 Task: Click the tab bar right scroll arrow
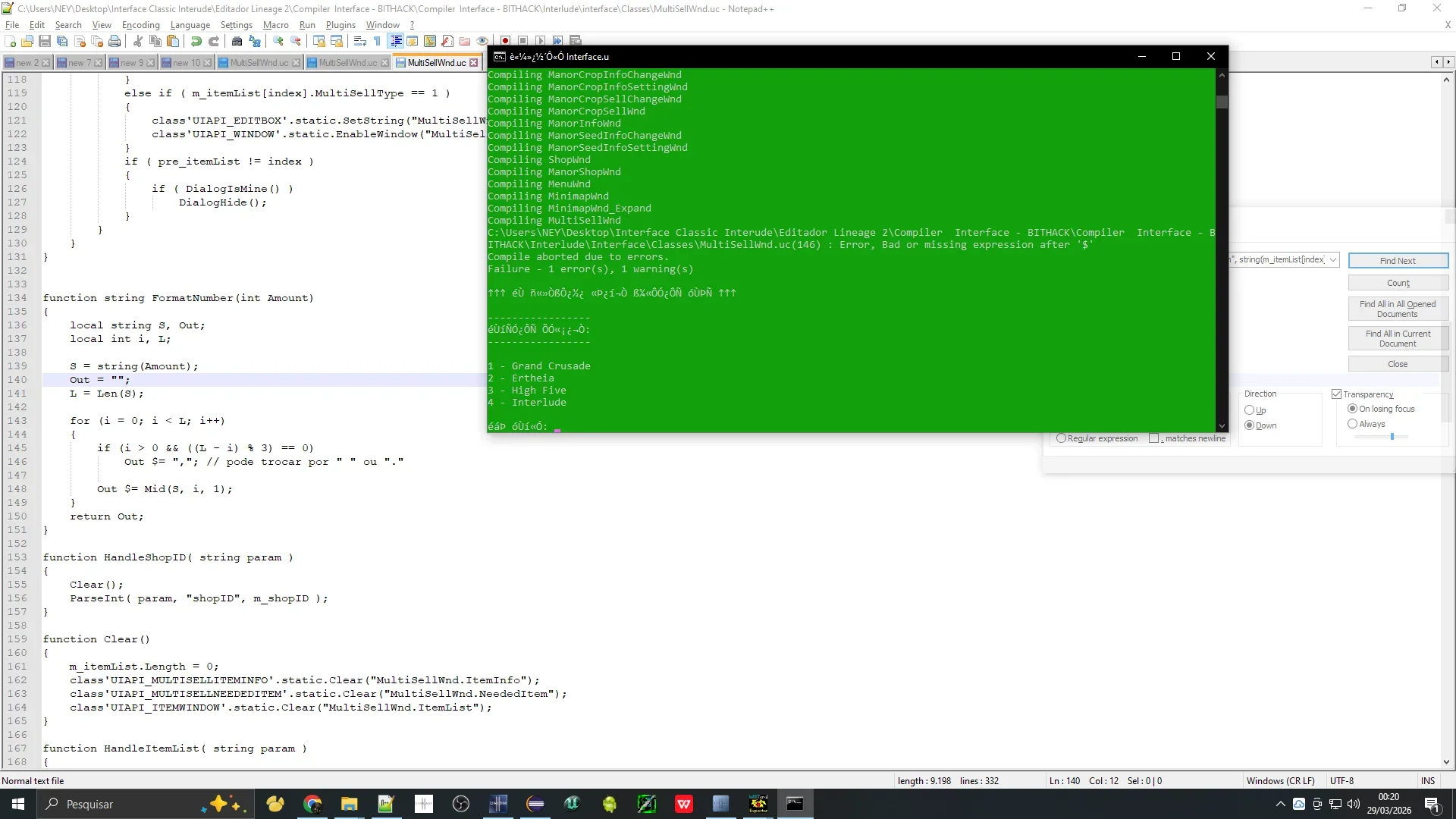1448,62
